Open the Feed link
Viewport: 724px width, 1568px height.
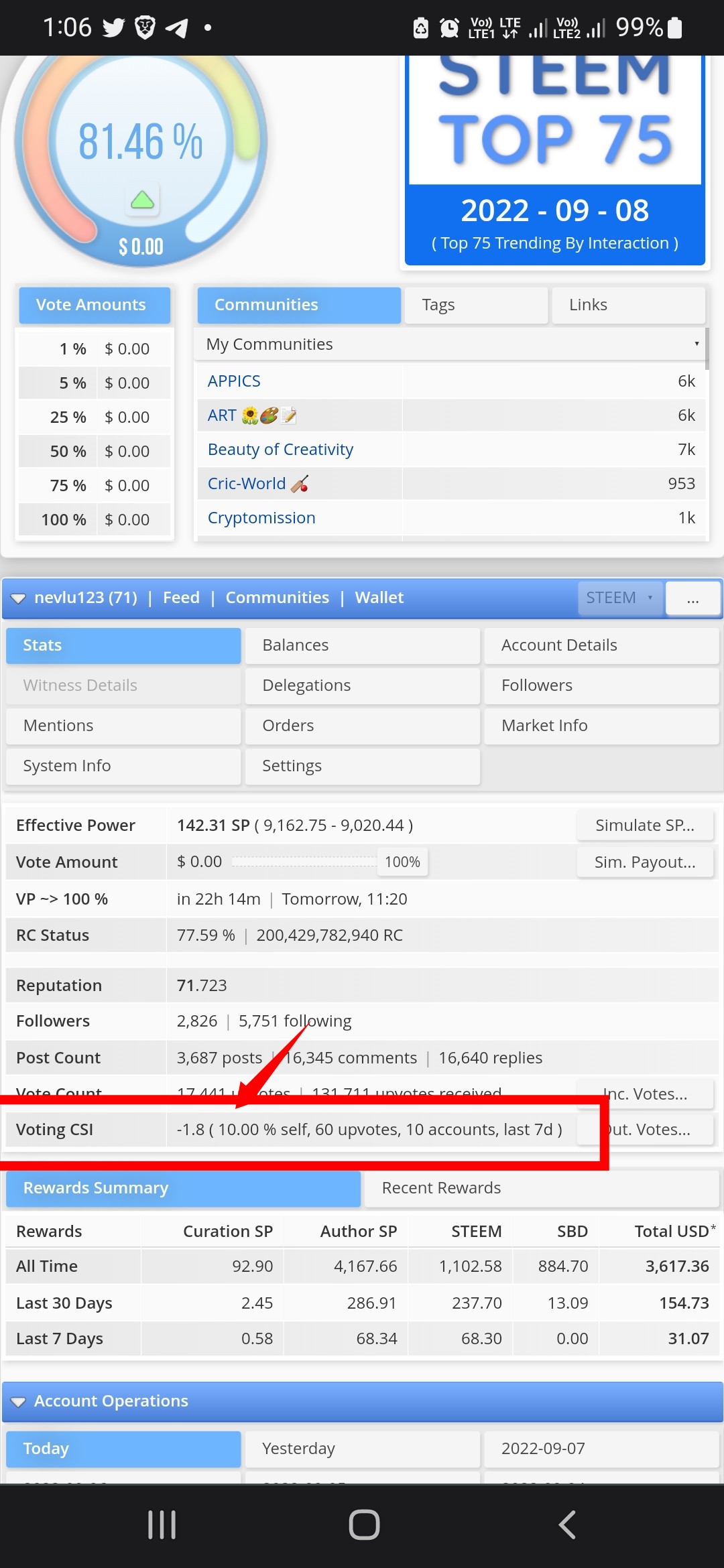coord(181,598)
